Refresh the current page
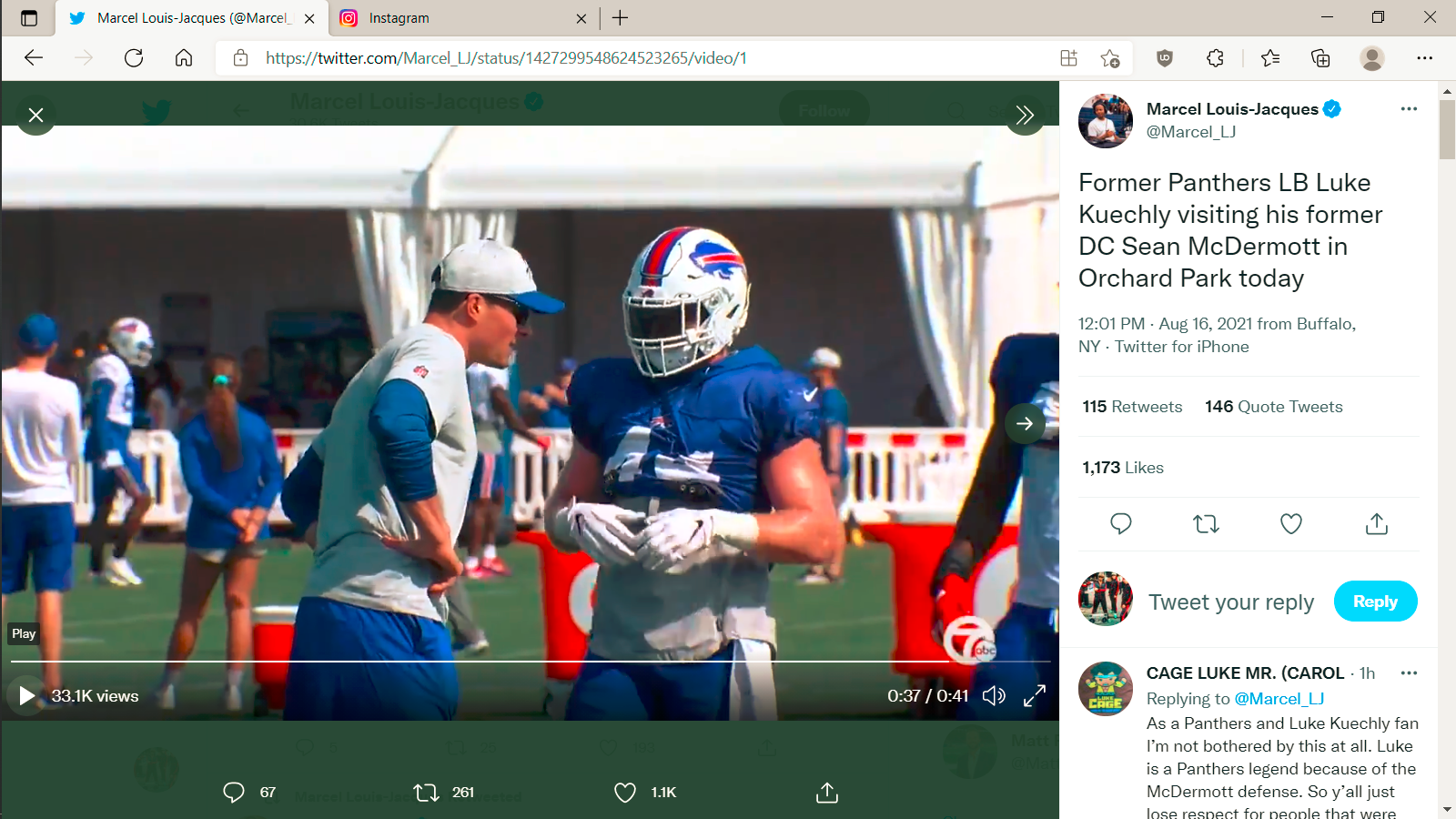The image size is (1456, 819). pos(134,58)
